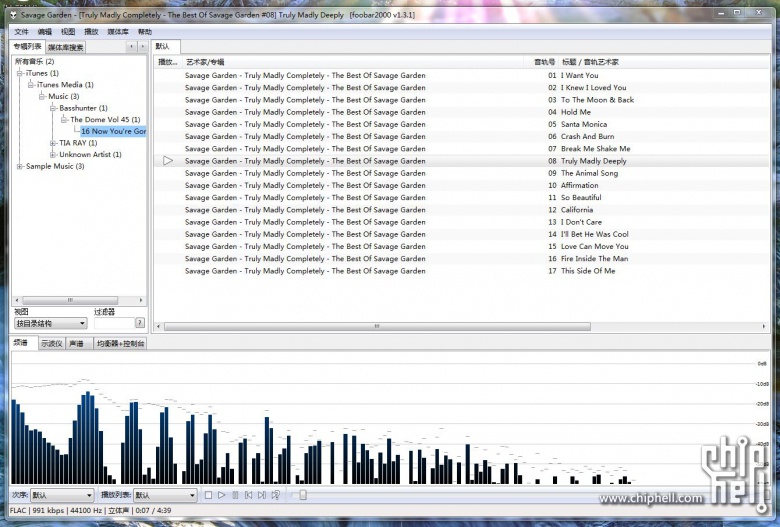780x527 pixels.
Task: Expand the Unknown Artist node
Action: point(53,155)
